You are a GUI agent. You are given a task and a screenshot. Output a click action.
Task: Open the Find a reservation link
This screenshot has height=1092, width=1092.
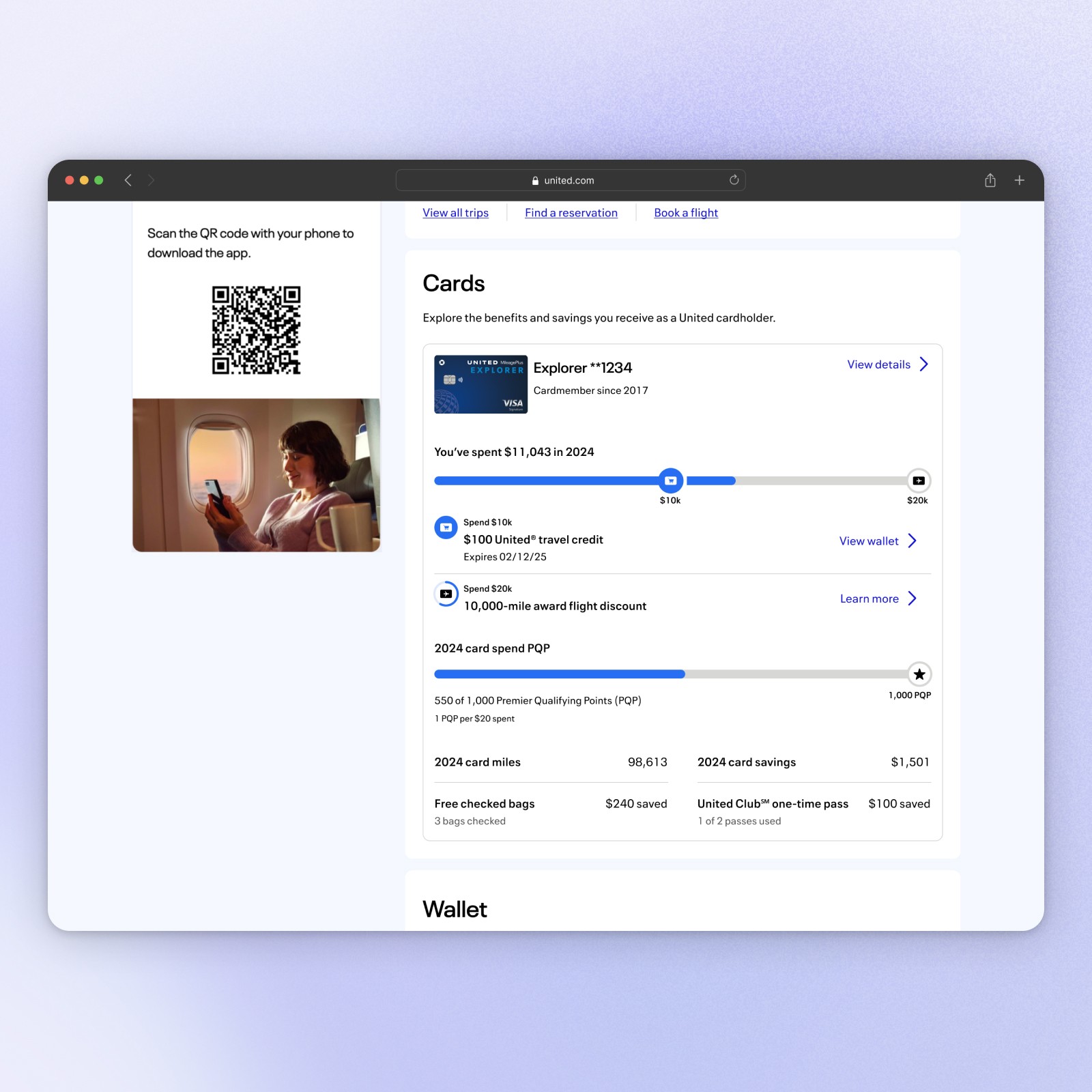(x=571, y=213)
